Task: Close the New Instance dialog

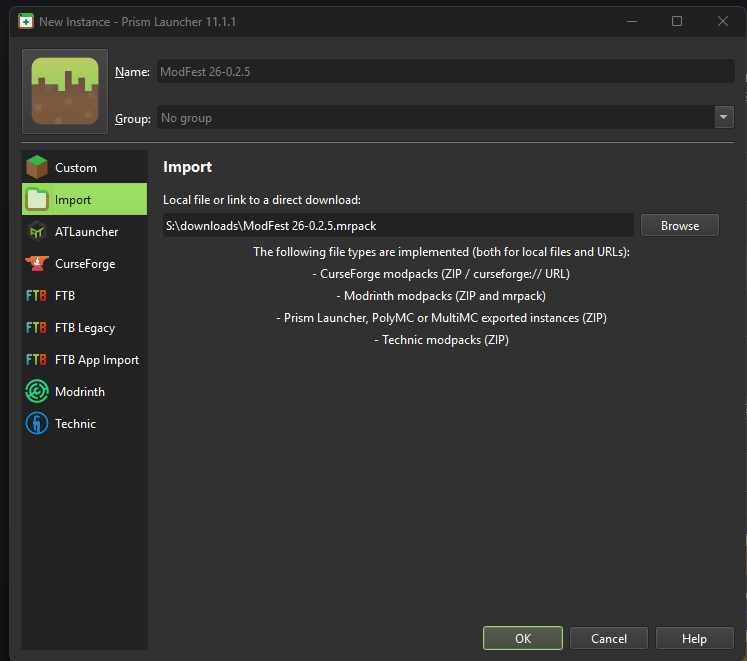Action: point(722,21)
